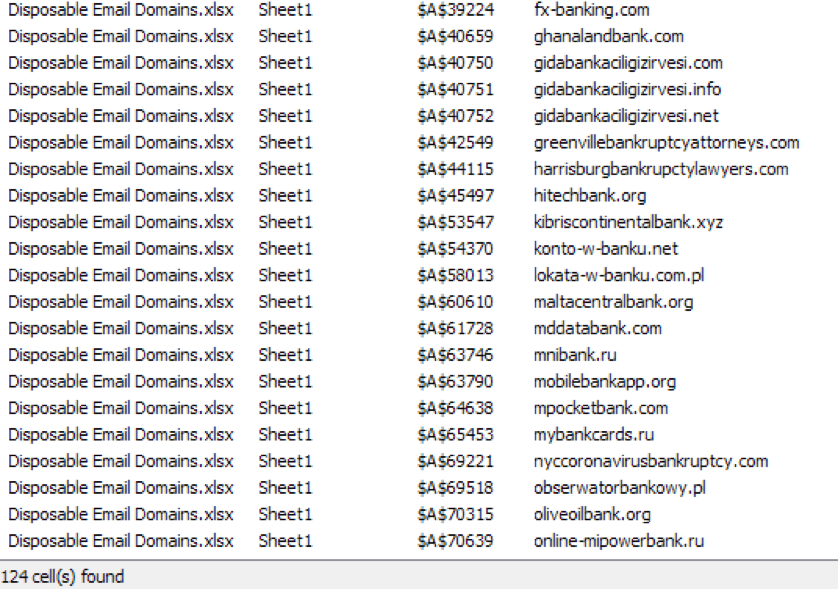838x589 pixels.
Task: Click mybankcards.ru value
Action: tap(593, 435)
